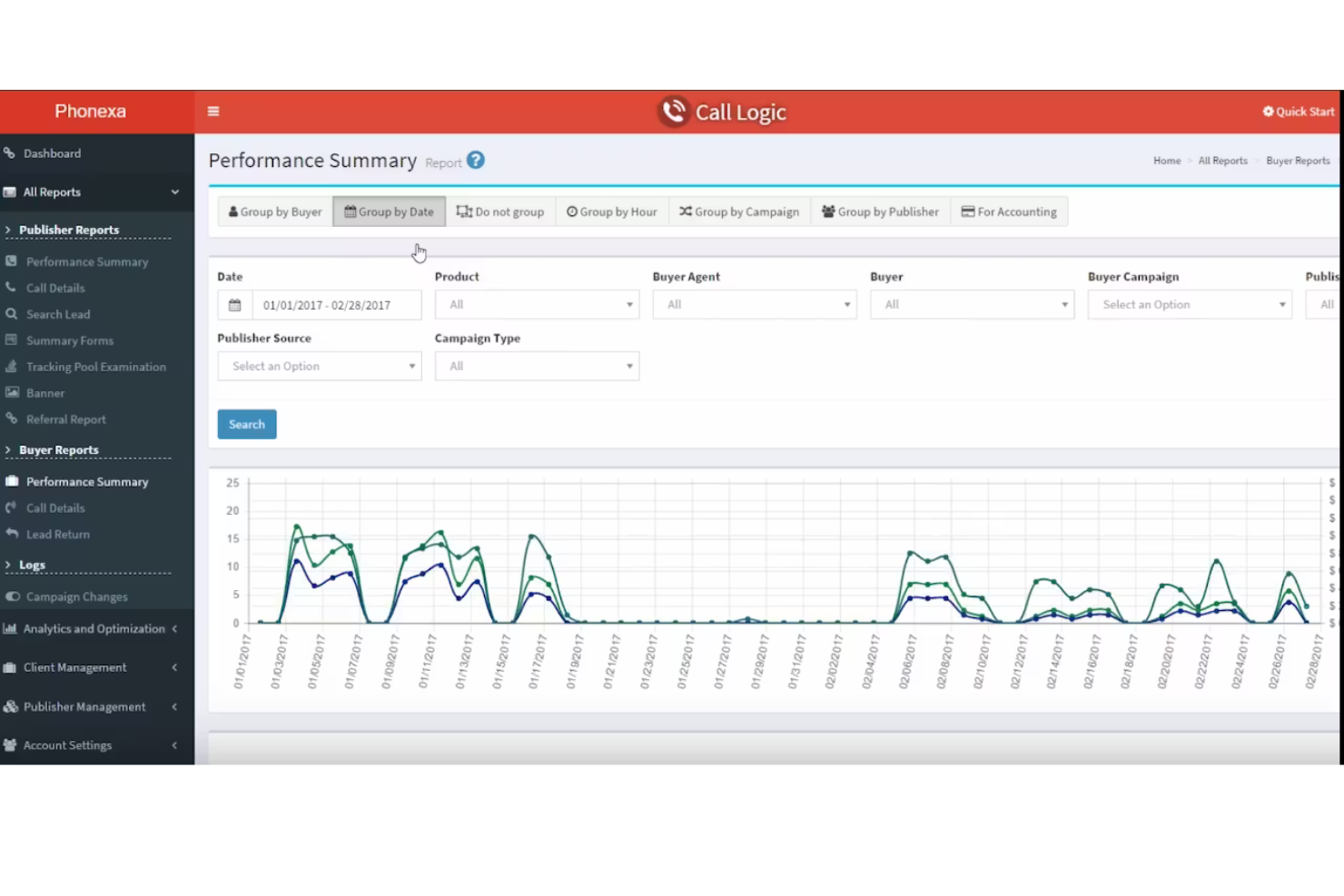Click the 02/06/2017 peak point on chart
The image size is (1344, 896).
pos(910,552)
